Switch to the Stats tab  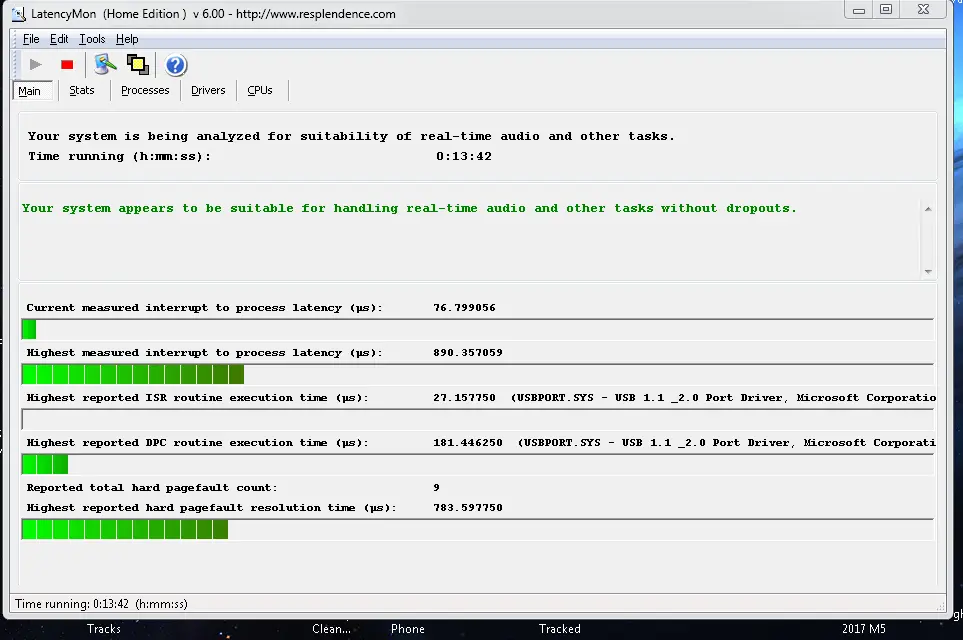pos(82,90)
